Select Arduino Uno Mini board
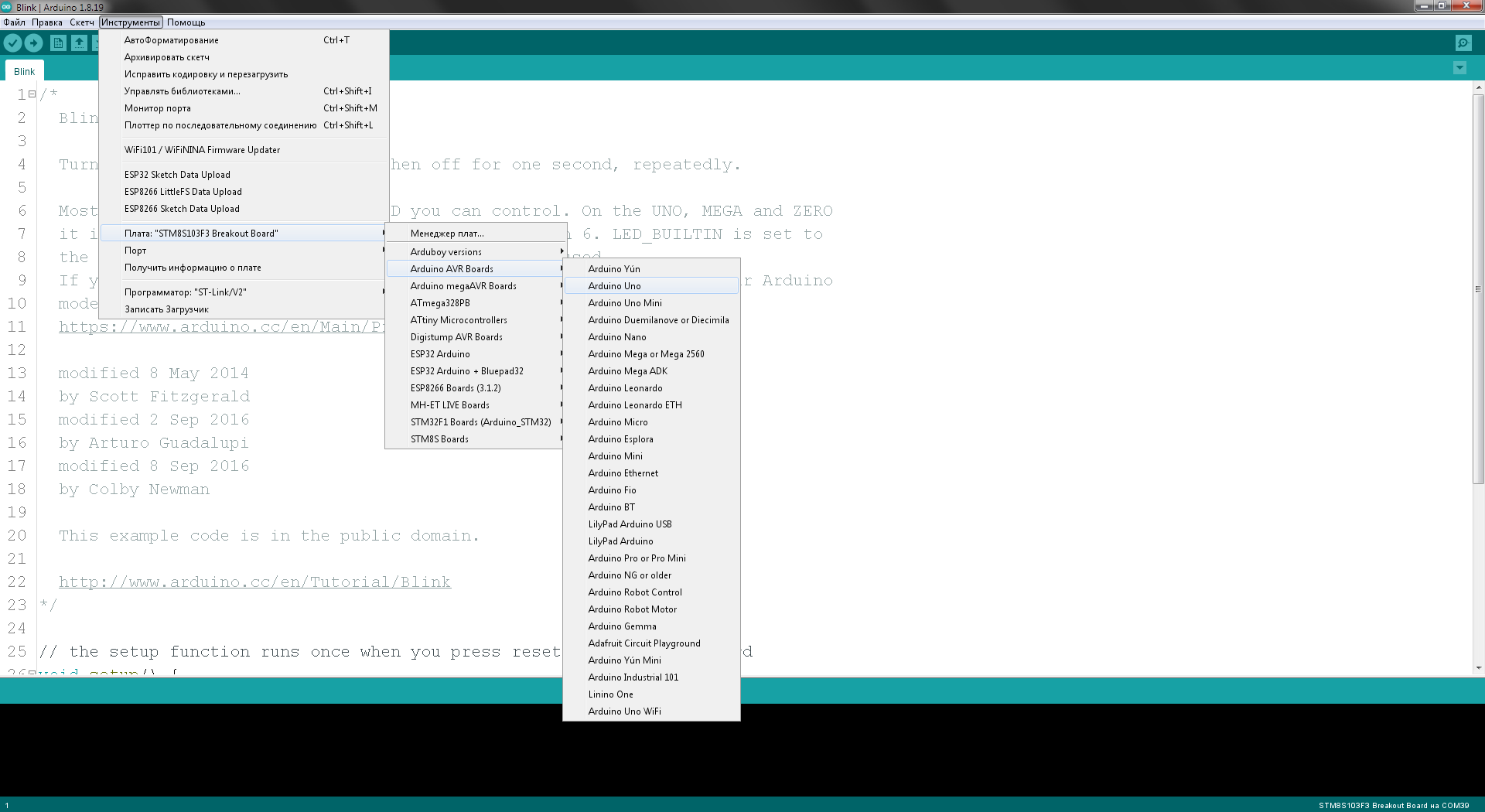The height and width of the screenshot is (812, 1485). (x=651, y=303)
